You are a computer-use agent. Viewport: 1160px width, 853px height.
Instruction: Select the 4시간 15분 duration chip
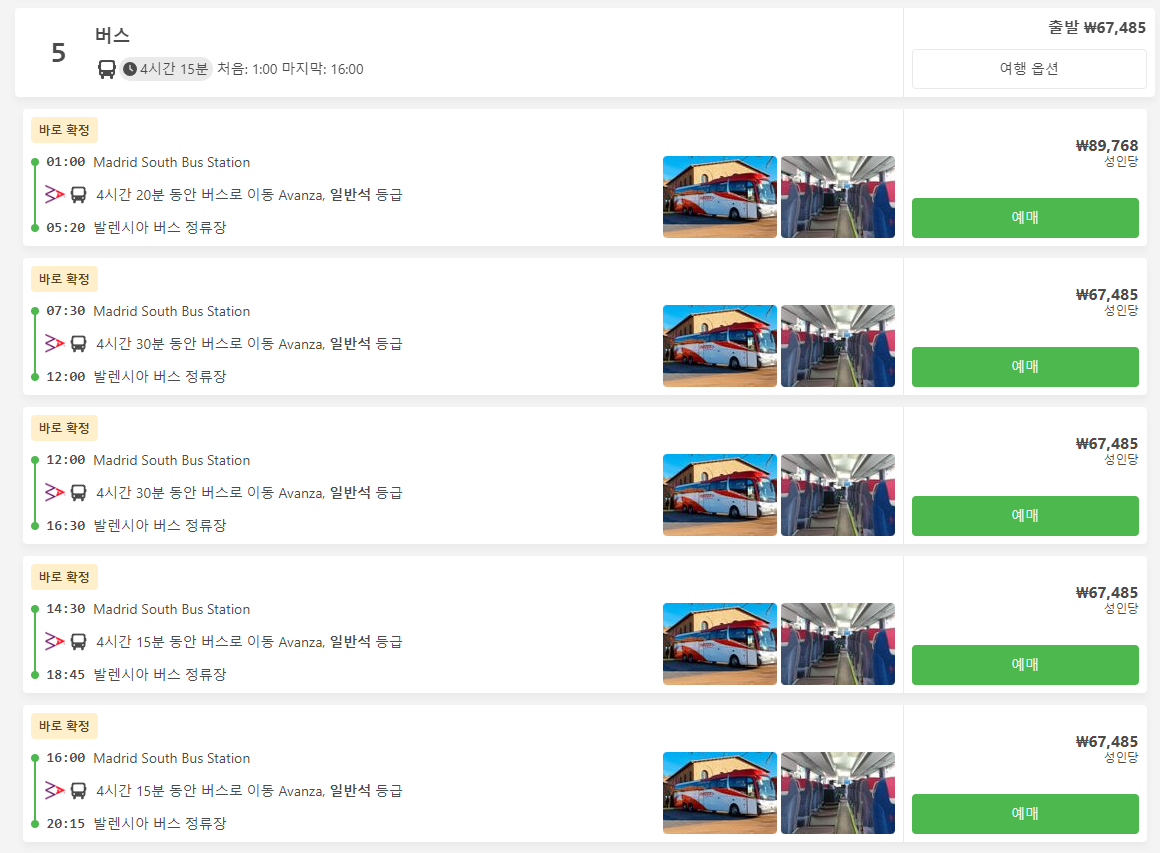point(166,69)
